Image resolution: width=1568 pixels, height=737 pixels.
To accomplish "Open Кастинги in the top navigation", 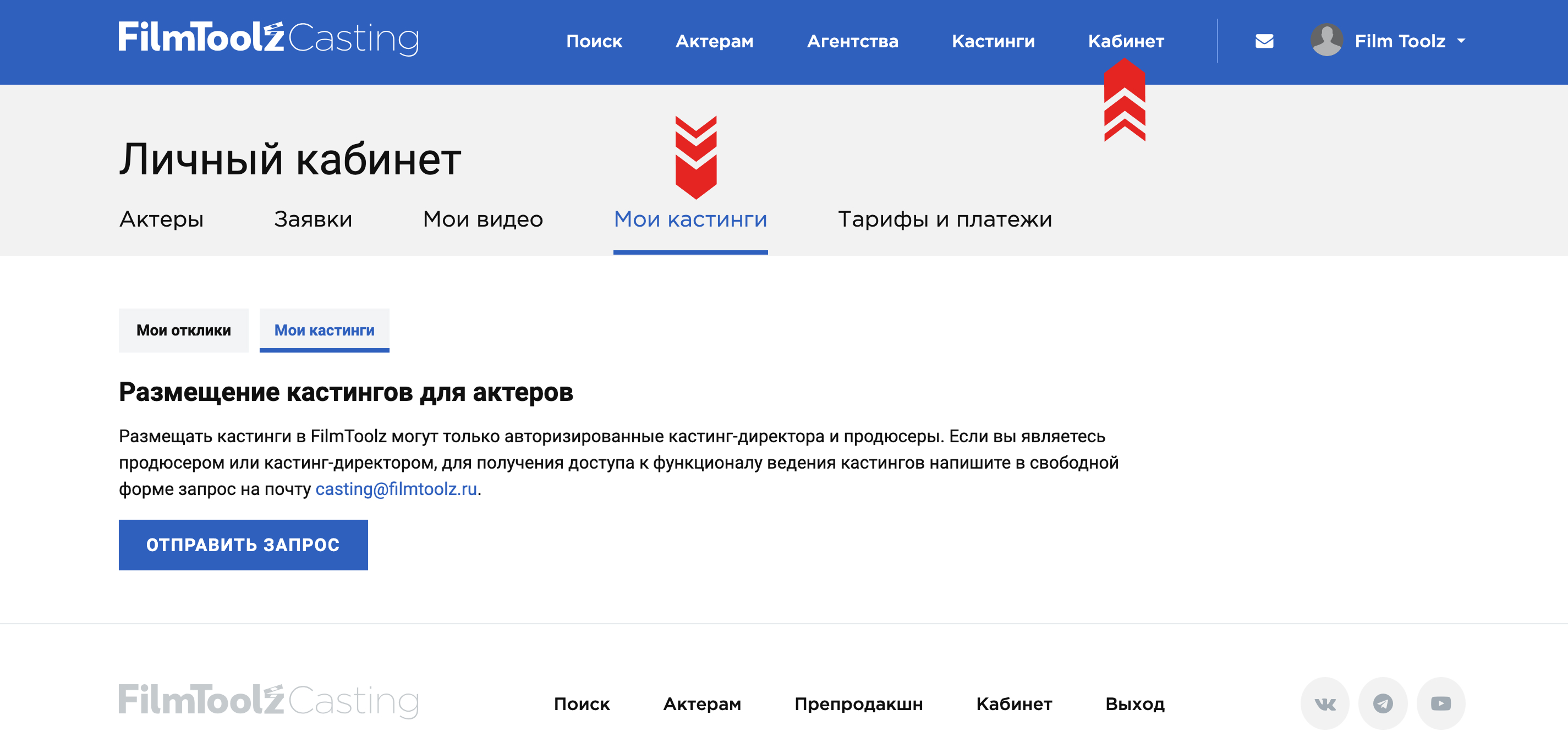I will tap(994, 41).
